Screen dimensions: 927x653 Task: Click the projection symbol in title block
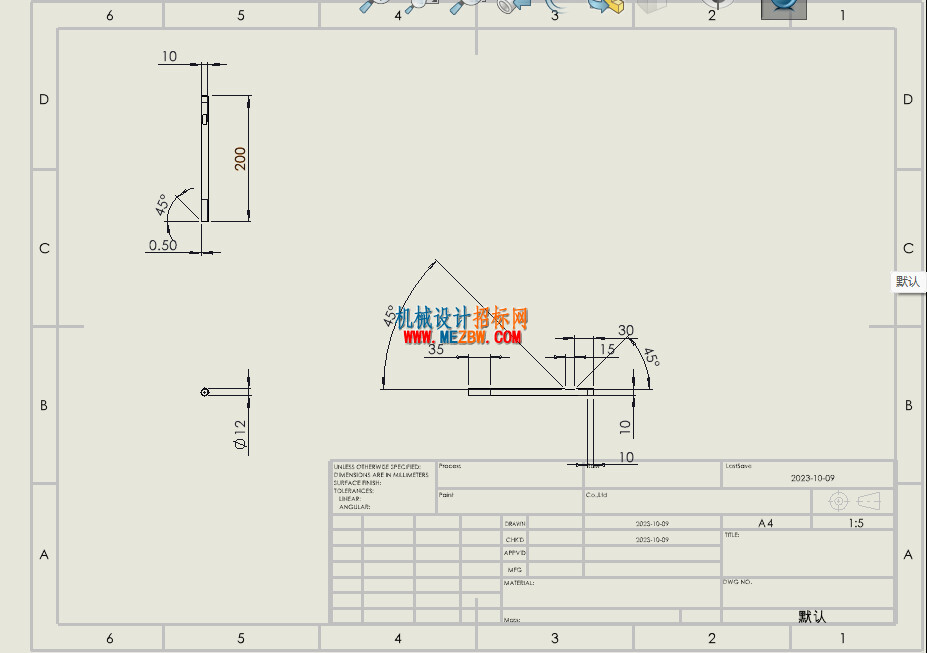854,501
